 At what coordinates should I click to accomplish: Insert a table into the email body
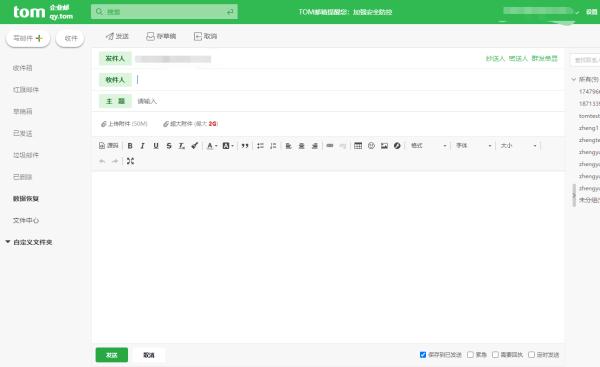pyautogui.click(x=358, y=145)
